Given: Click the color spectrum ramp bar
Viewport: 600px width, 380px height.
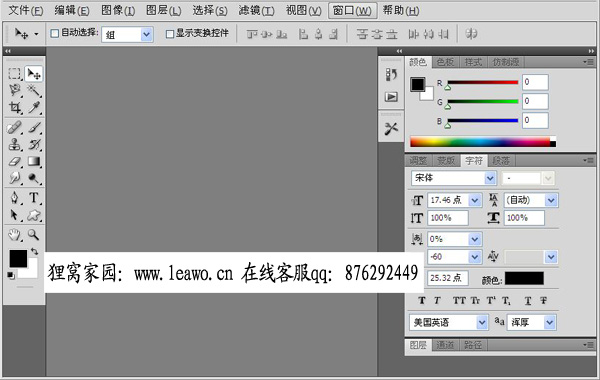Looking at the screenshot, I should click(483, 142).
